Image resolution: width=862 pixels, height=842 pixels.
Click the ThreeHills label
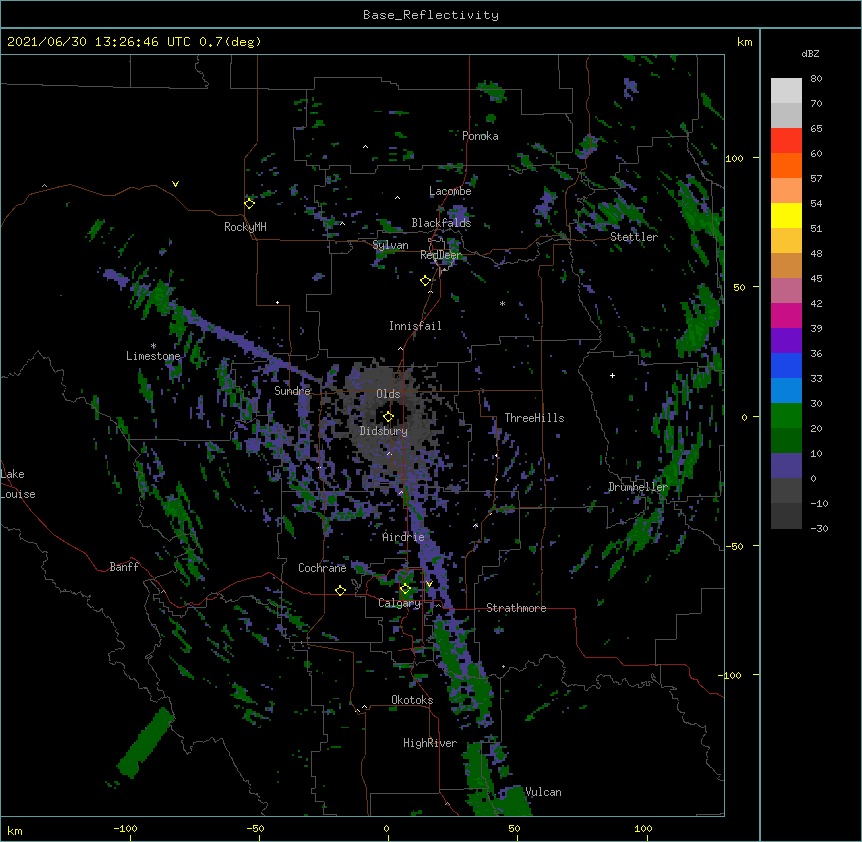(534, 418)
